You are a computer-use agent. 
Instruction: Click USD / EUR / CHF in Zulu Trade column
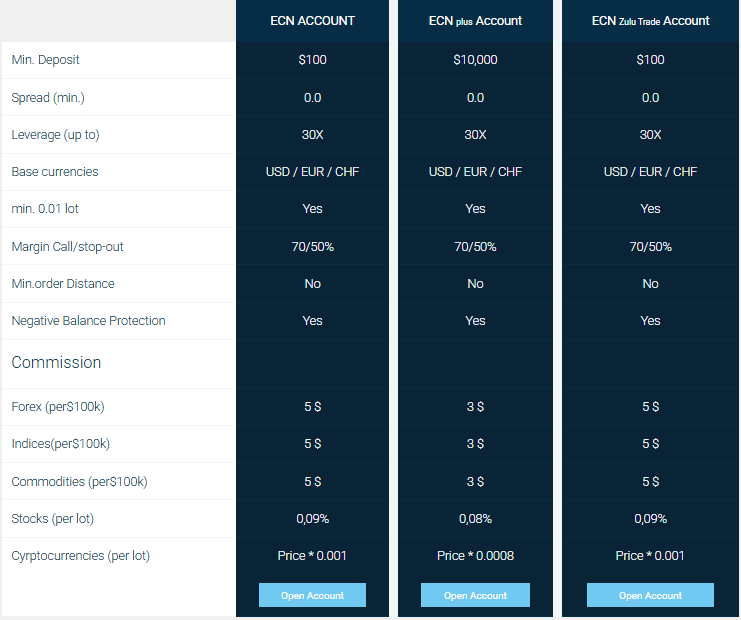pyautogui.click(x=650, y=172)
